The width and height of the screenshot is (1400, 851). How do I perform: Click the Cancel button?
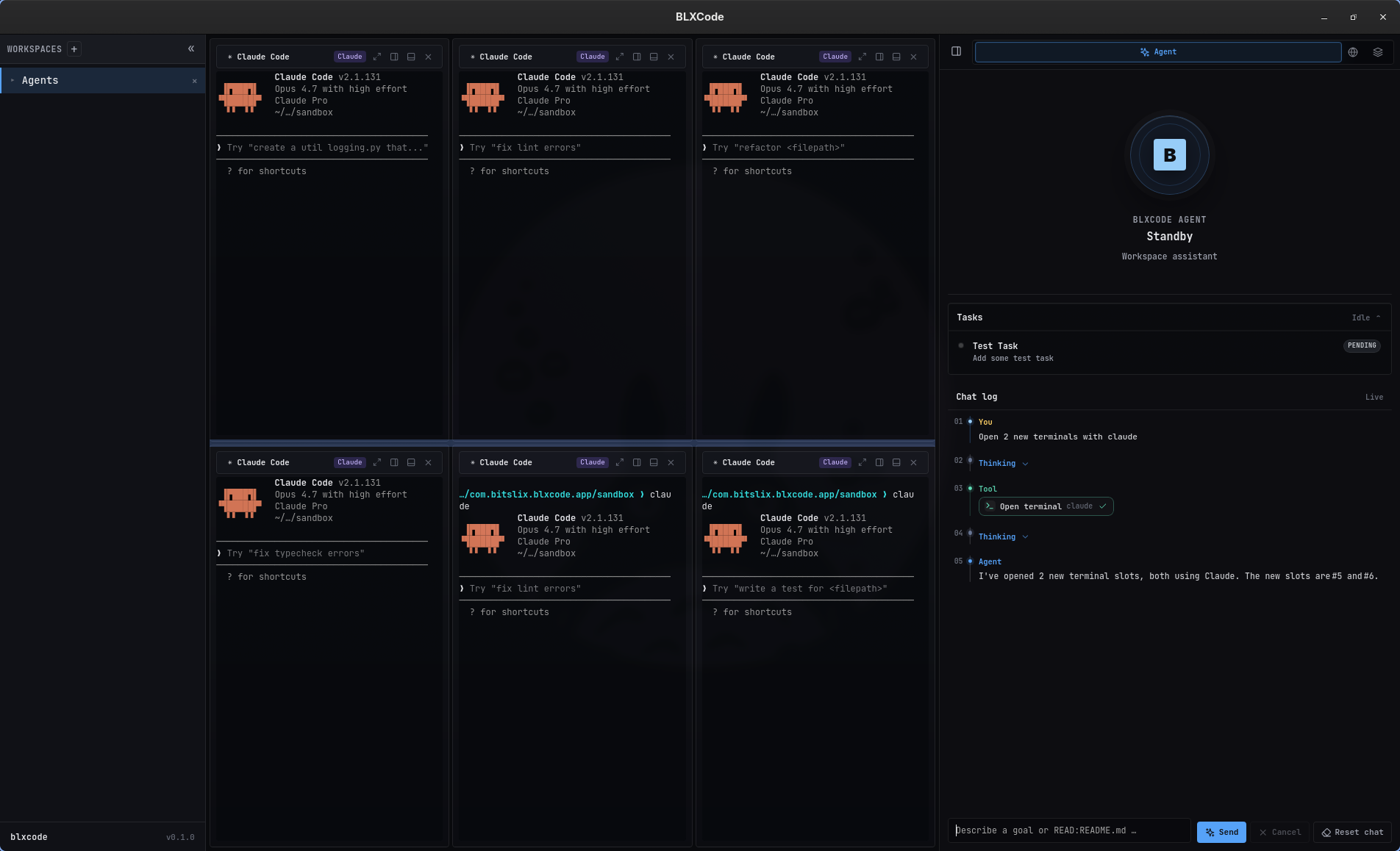(x=1280, y=832)
